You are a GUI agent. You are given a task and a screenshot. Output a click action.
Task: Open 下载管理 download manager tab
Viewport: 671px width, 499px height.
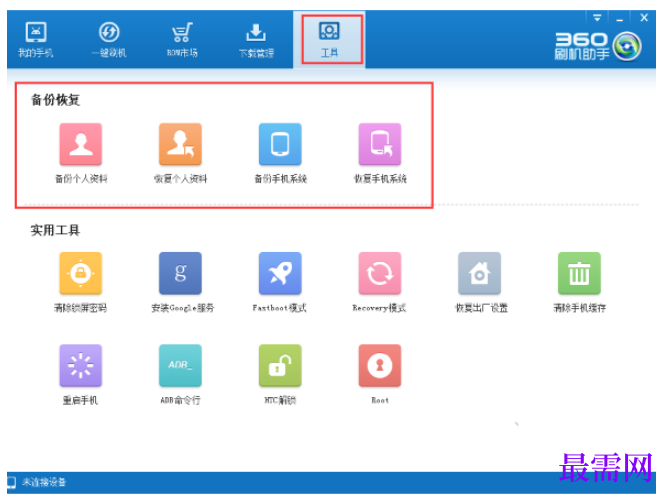(x=256, y=40)
